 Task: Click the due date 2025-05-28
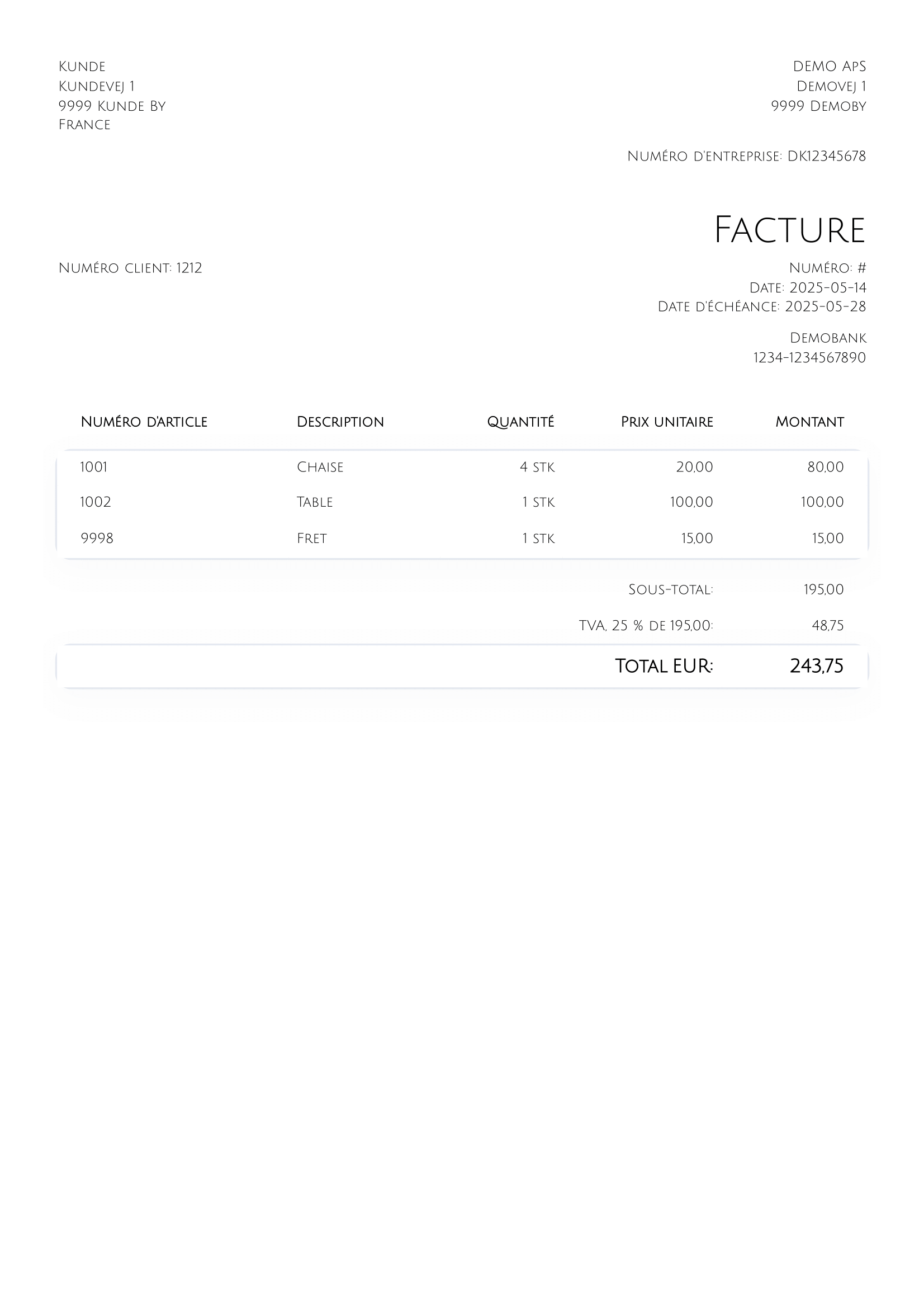(825, 306)
